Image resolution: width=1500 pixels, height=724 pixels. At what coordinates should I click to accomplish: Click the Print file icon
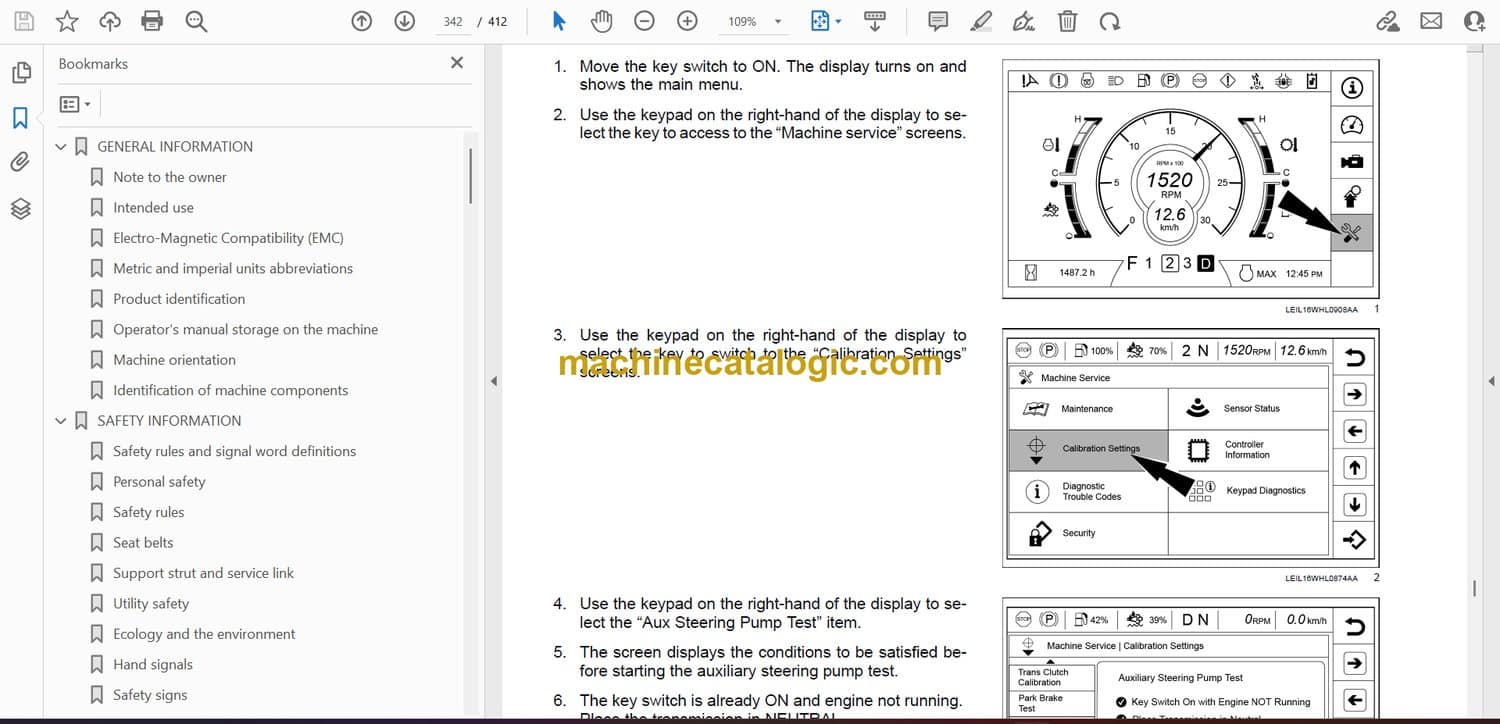pyautogui.click(x=152, y=21)
